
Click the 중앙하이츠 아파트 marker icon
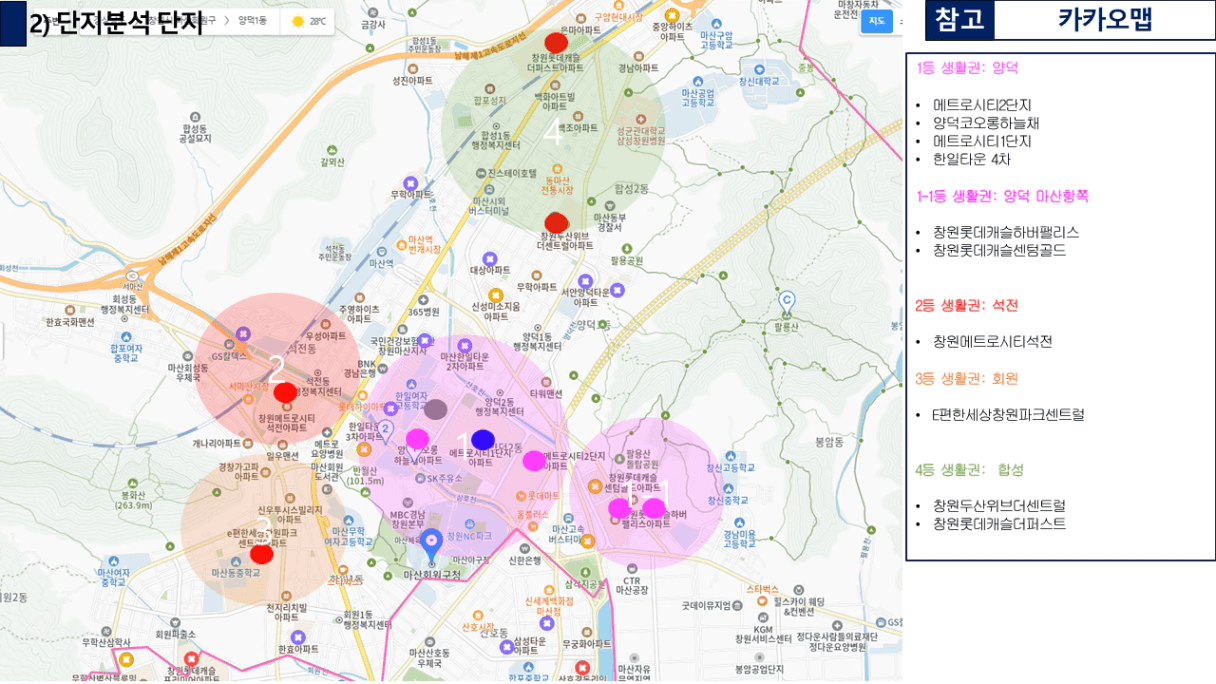pos(672,16)
